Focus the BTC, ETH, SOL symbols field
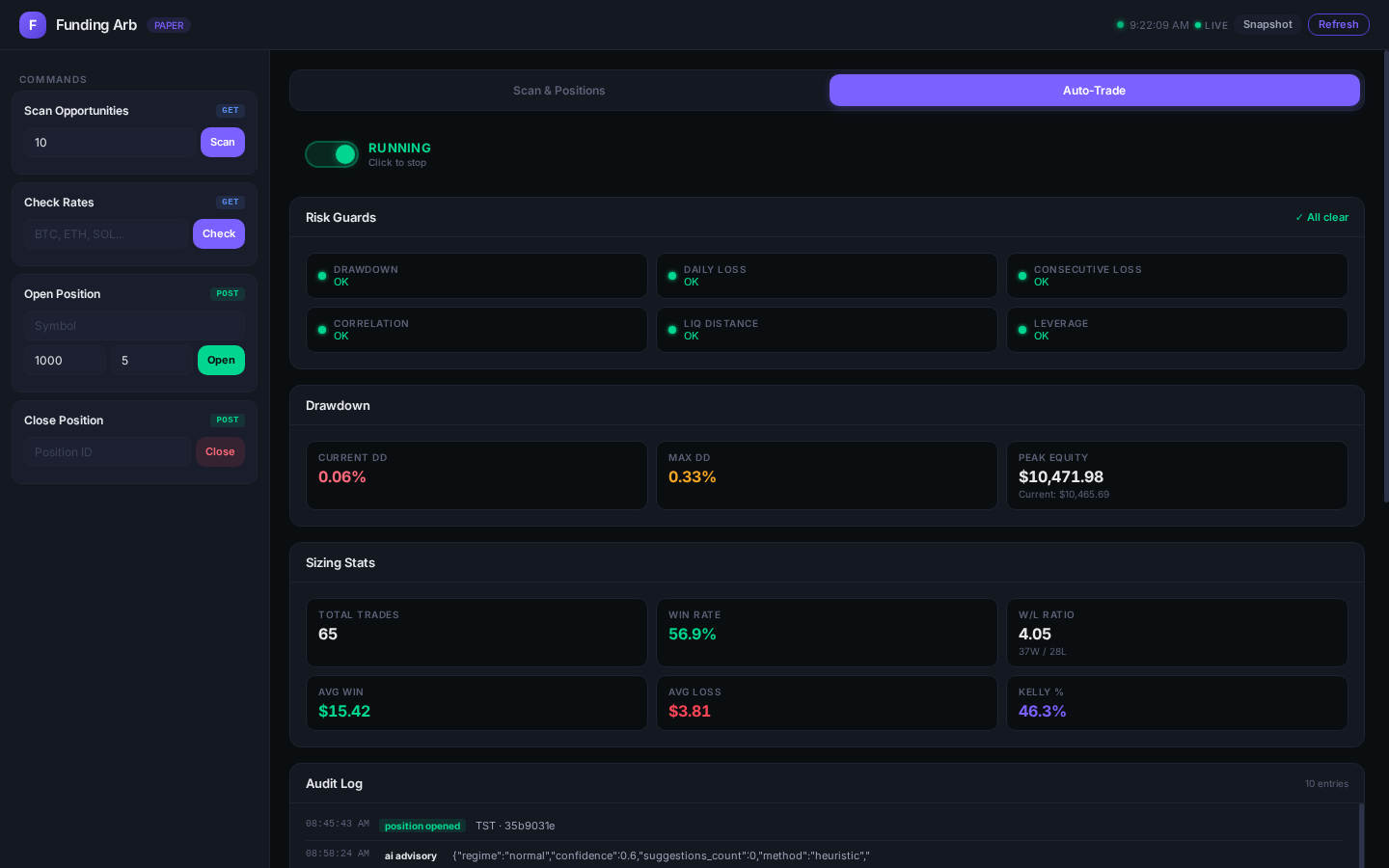Image resolution: width=1389 pixels, height=868 pixels. tap(106, 234)
